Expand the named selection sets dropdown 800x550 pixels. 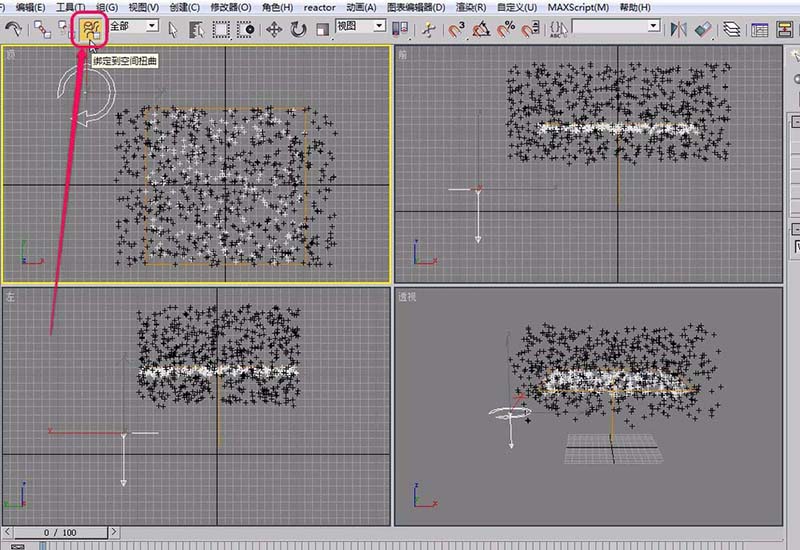coord(654,26)
